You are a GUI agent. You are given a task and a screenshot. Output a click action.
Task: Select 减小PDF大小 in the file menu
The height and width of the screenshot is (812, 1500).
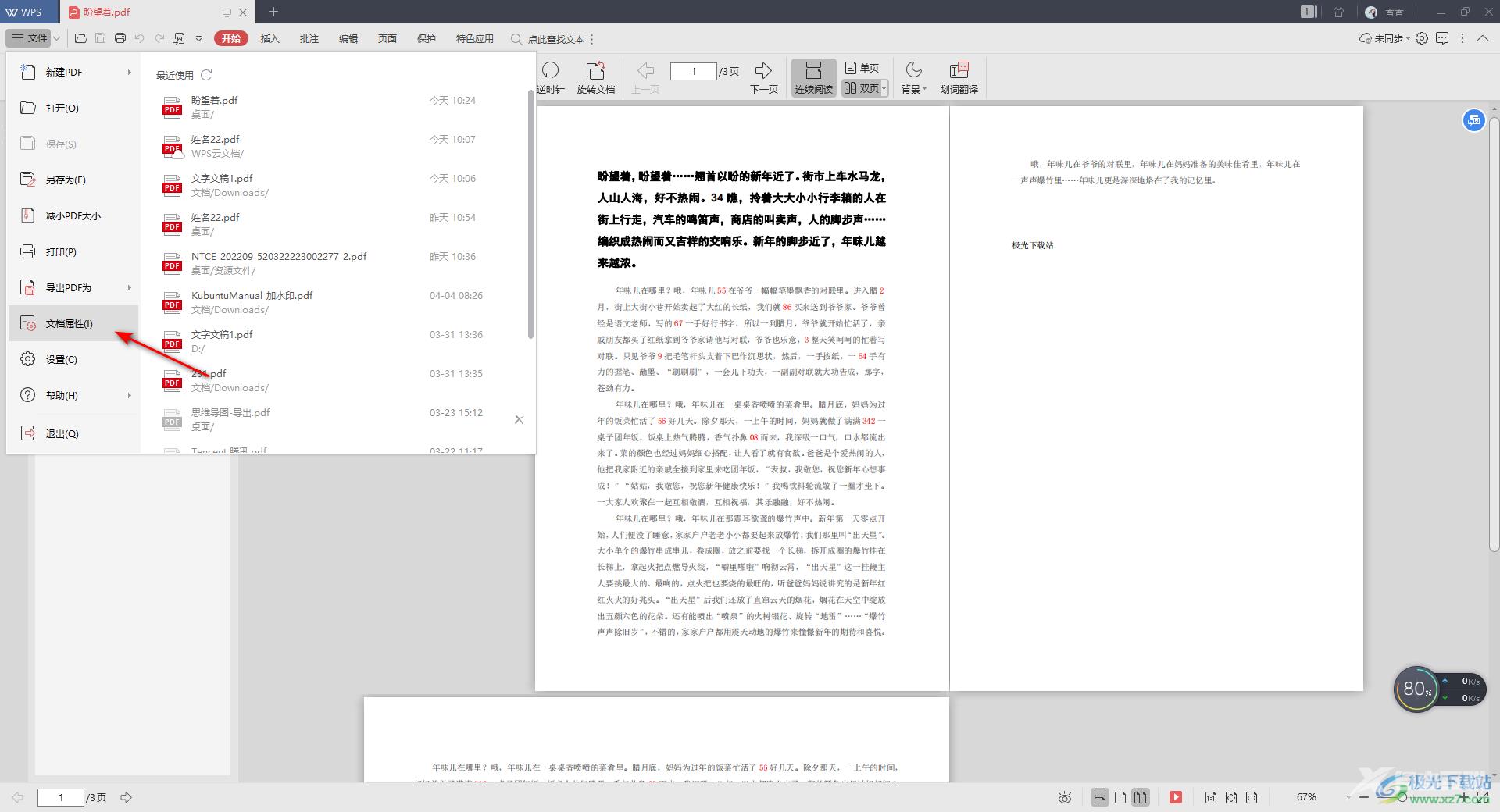[73, 215]
